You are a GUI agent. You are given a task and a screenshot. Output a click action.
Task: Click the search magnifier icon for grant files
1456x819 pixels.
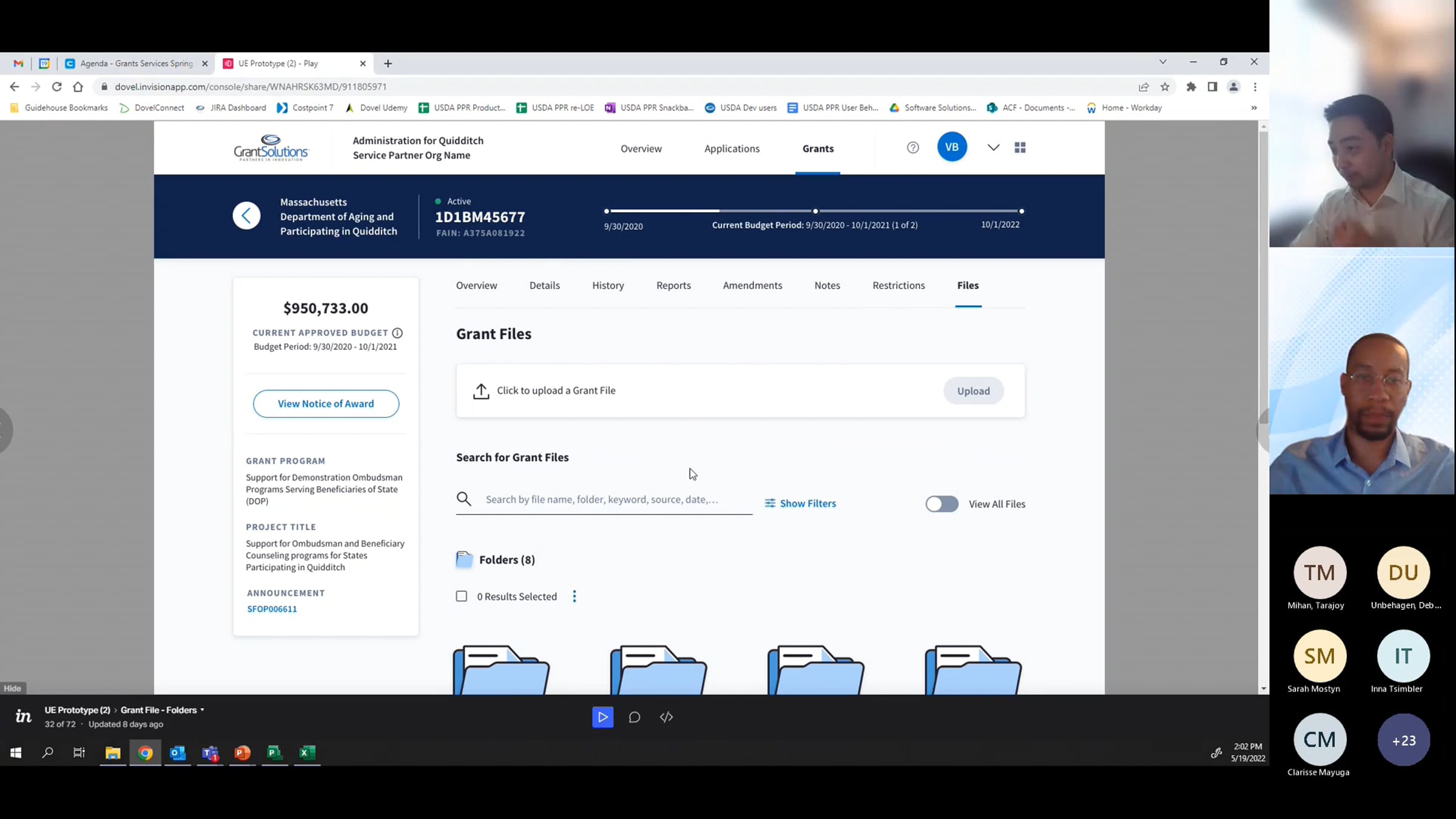coord(464,499)
